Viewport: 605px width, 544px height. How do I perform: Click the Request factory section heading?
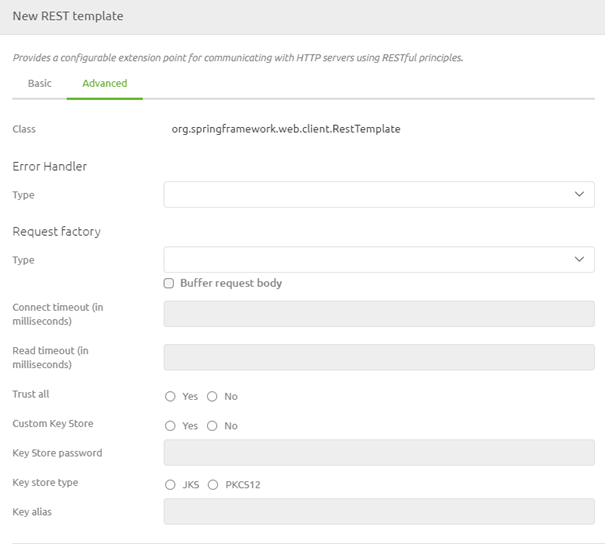point(57,231)
